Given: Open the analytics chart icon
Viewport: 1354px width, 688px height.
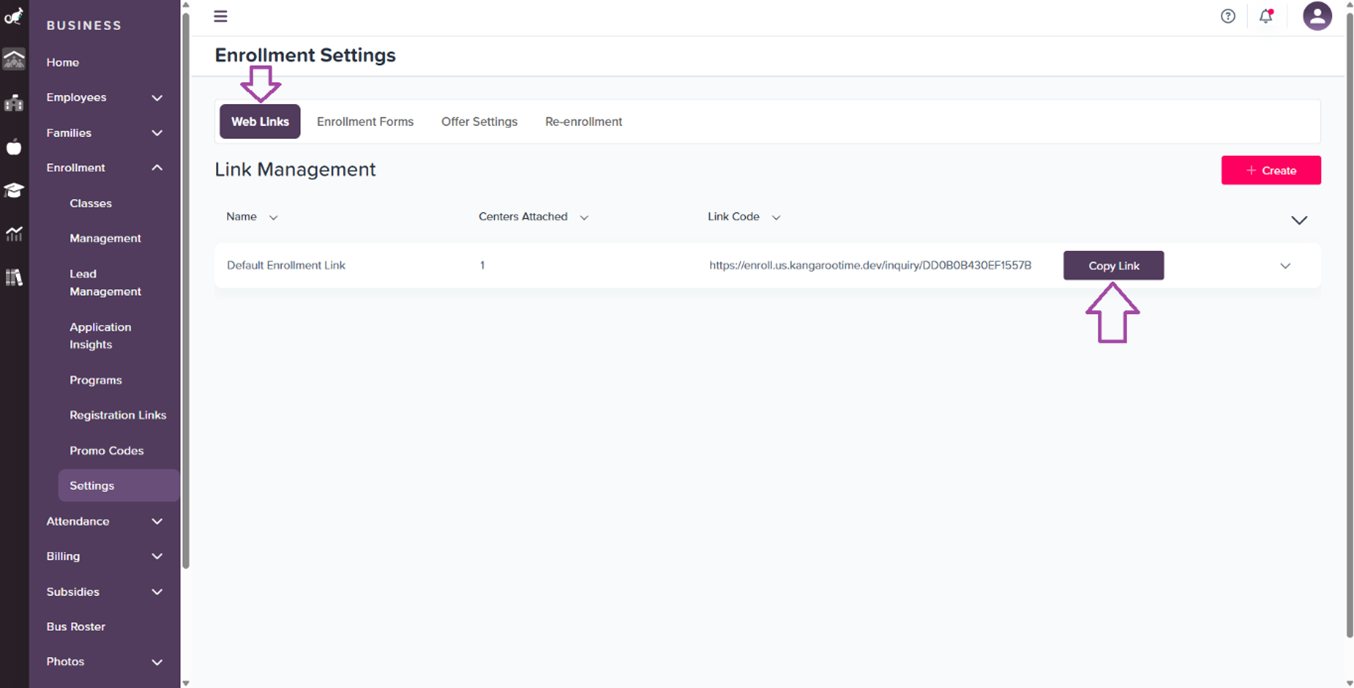Looking at the screenshot, I should 13,233.
